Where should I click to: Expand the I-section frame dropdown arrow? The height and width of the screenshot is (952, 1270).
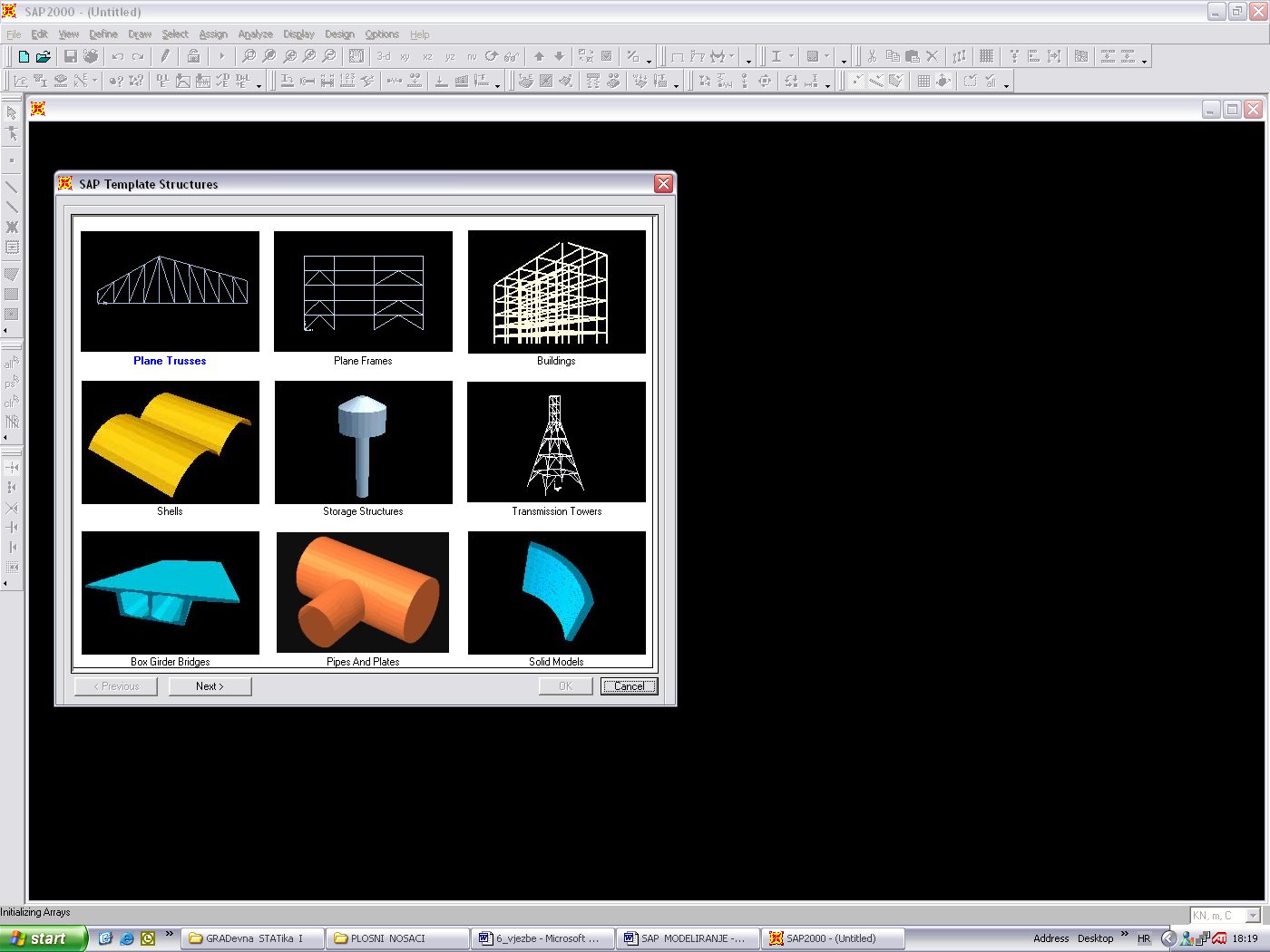click(791, 56)
